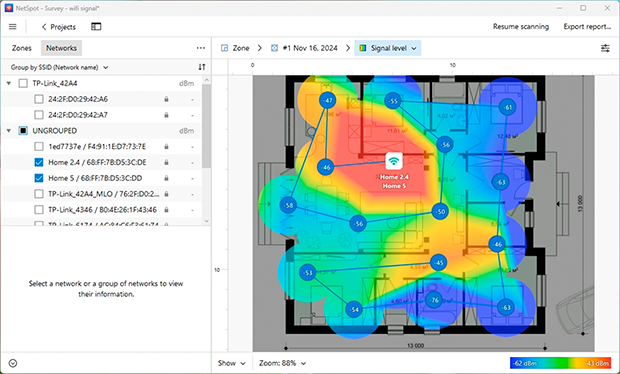Collapse the UNGROUPED group
This screenshot has width=620, height=374.
9,131
